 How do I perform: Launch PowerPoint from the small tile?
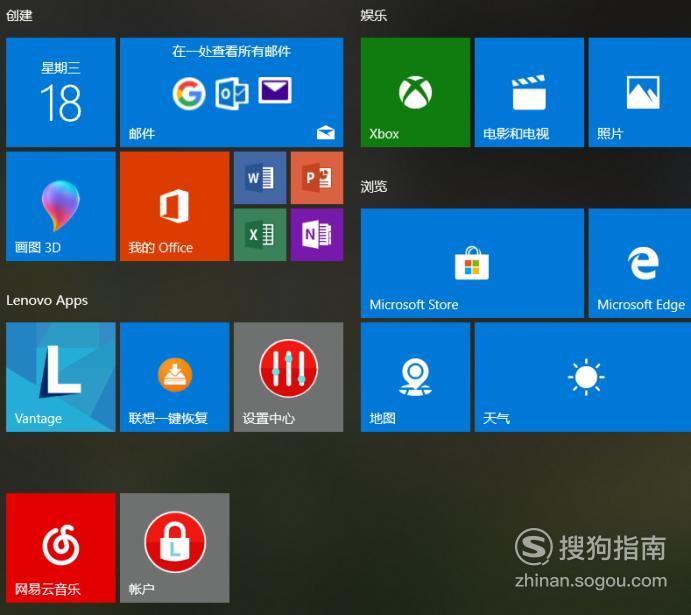coord(317,178)
